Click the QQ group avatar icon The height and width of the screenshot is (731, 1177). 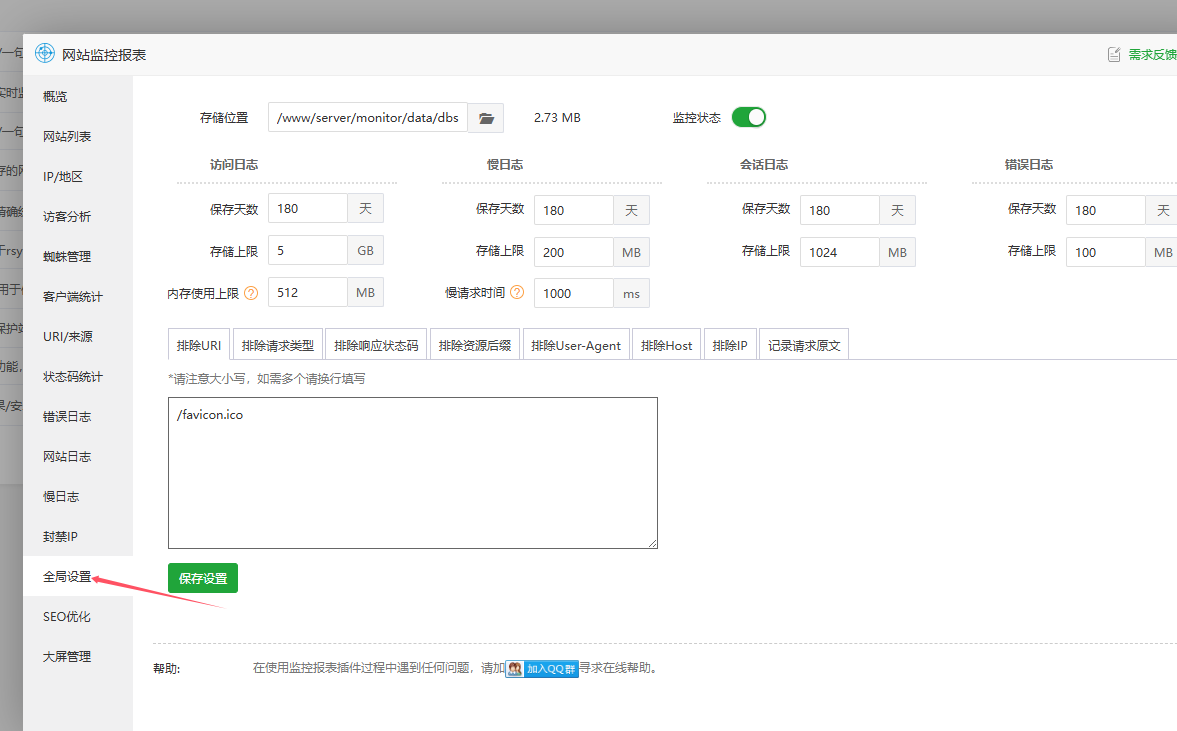click(515, 668)
